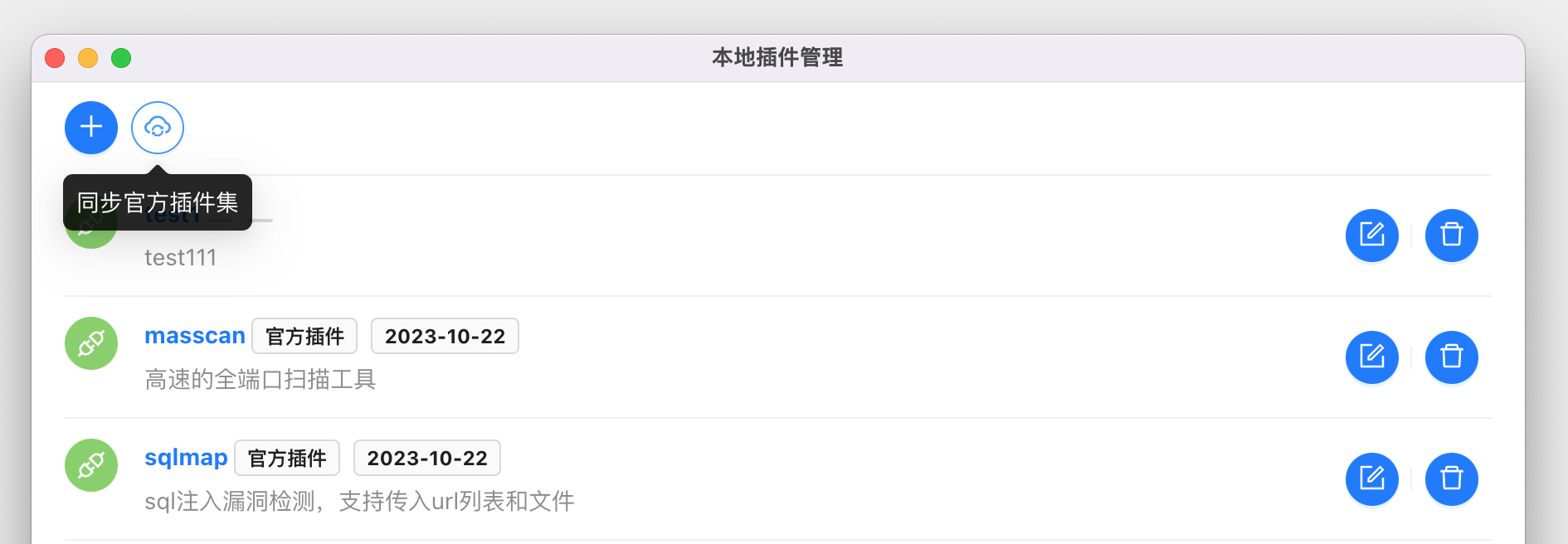Delete the sqlmap plugin
Screen dimensions: 1568x544
click(x=1451, y=479)
